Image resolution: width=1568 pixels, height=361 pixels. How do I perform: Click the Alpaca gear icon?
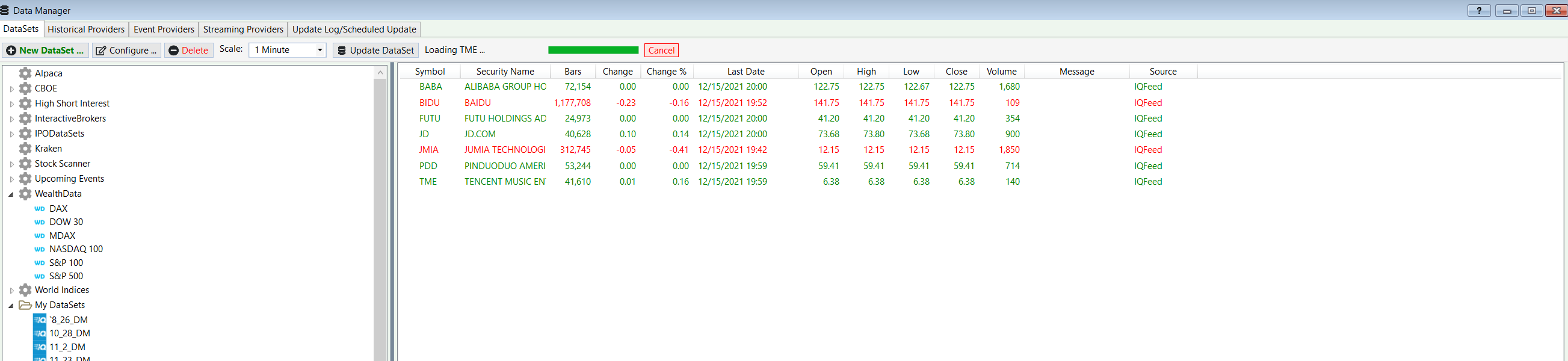click(x=25, y=73)
